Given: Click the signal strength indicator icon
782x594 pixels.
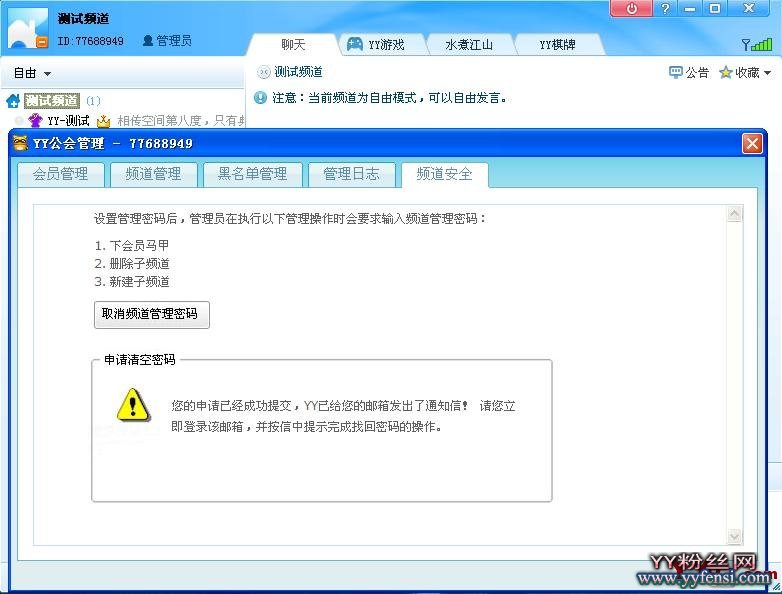Looking at the screenshot, I should 757,44.
